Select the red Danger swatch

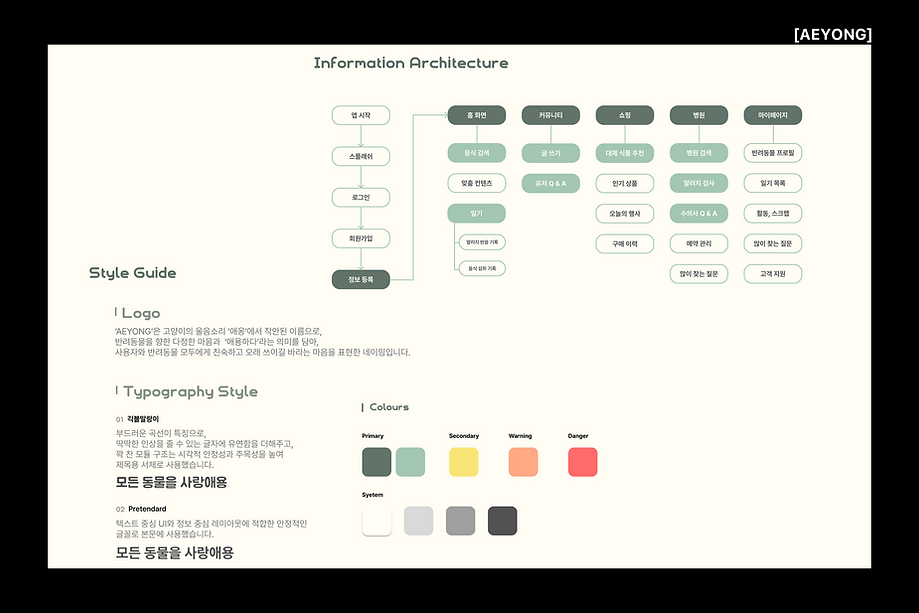click(583, 462)
